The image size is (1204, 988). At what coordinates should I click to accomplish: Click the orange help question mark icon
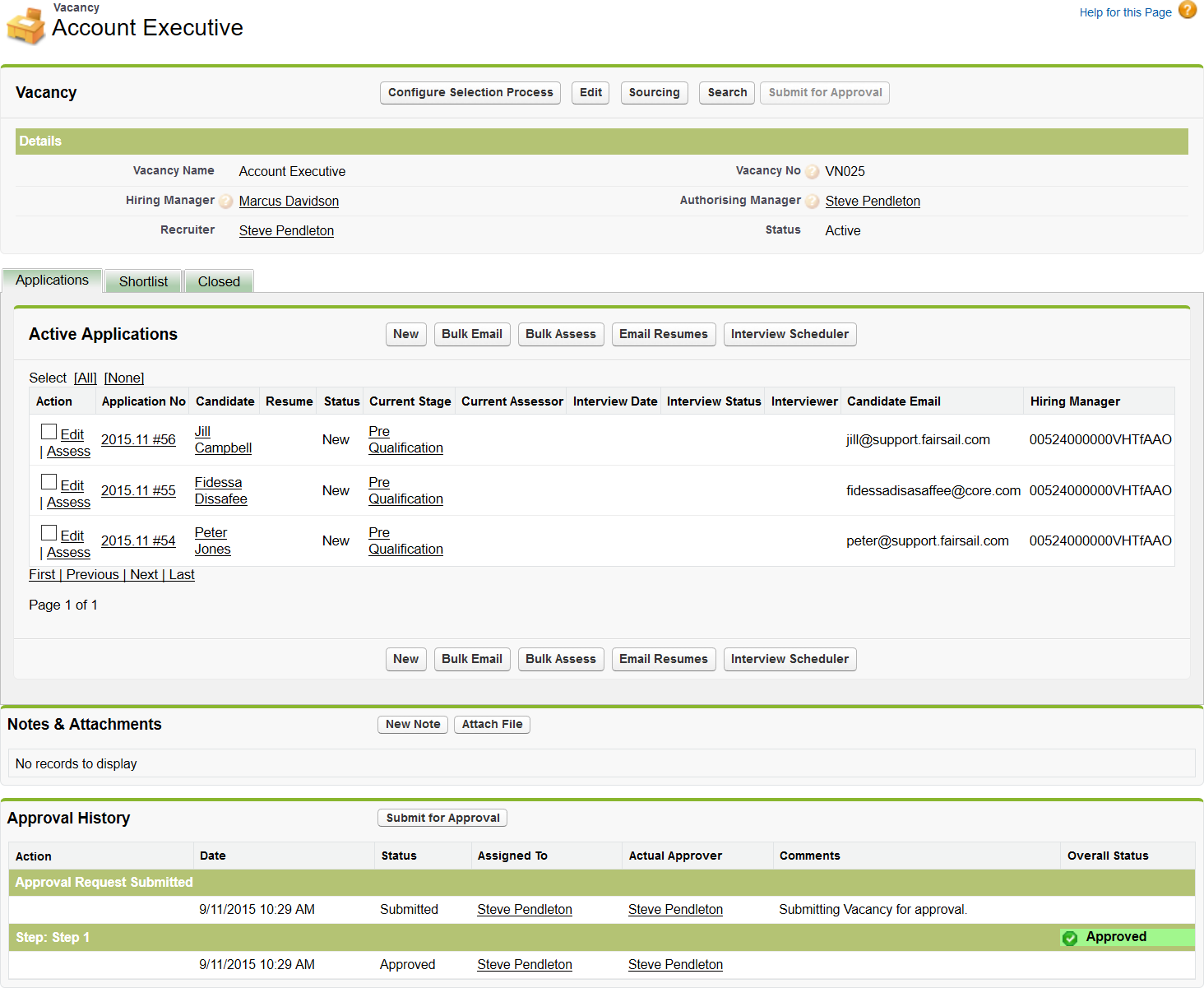tap(1187, 10)
